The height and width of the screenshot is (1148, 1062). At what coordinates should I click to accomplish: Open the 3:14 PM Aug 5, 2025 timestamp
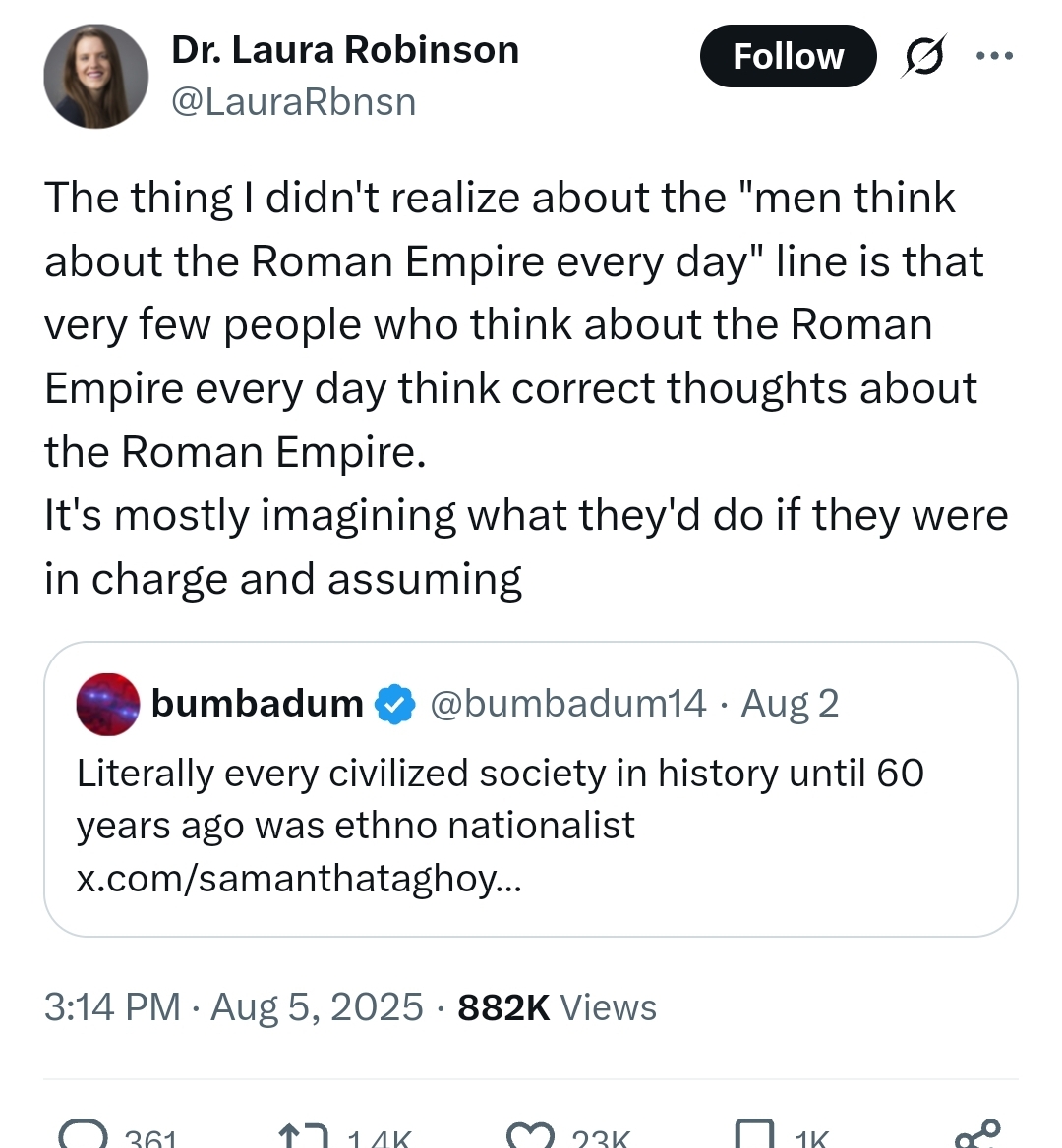coord(233,1007)
